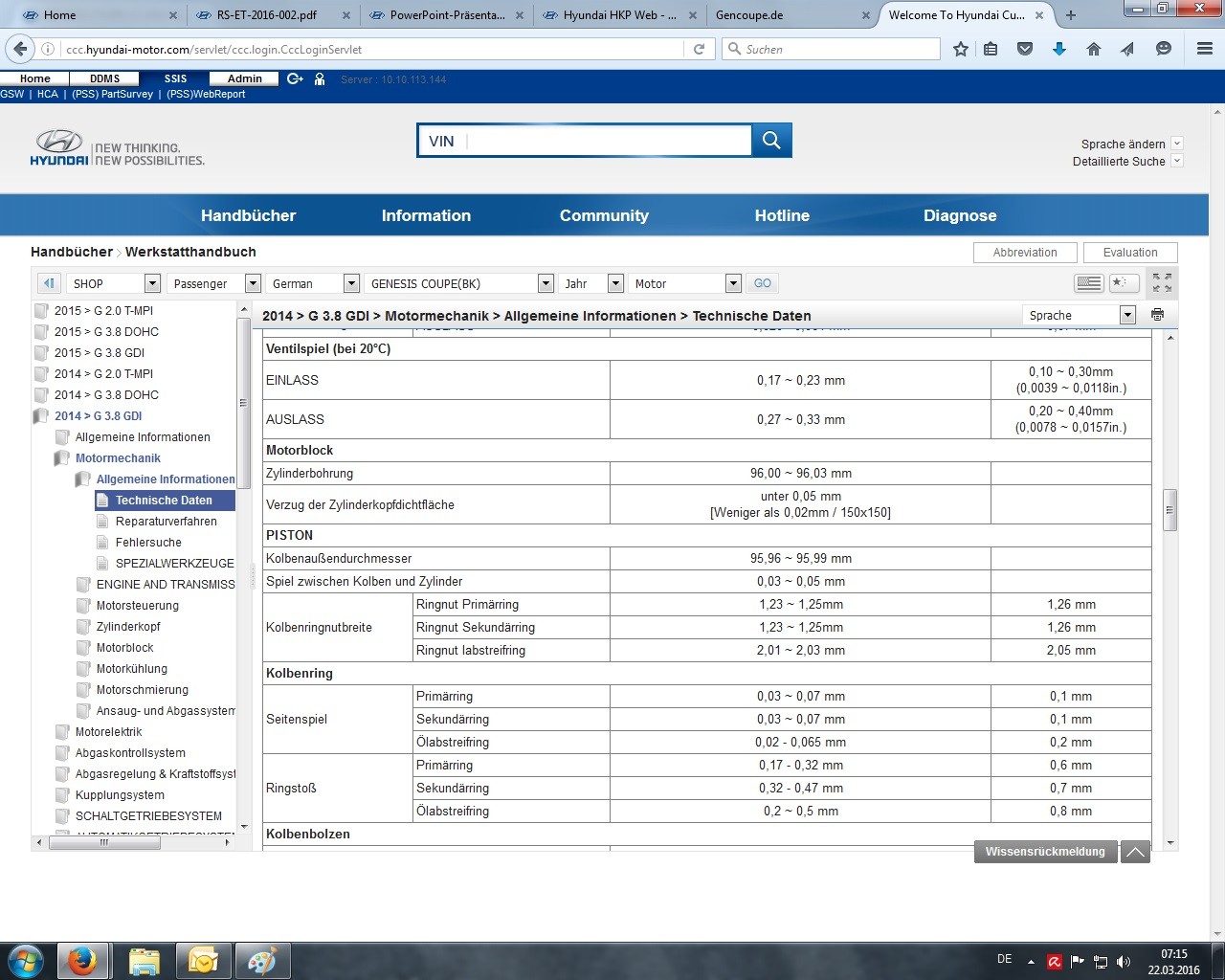
Task: Click the DDMS top button
Action: pos(105,78)
